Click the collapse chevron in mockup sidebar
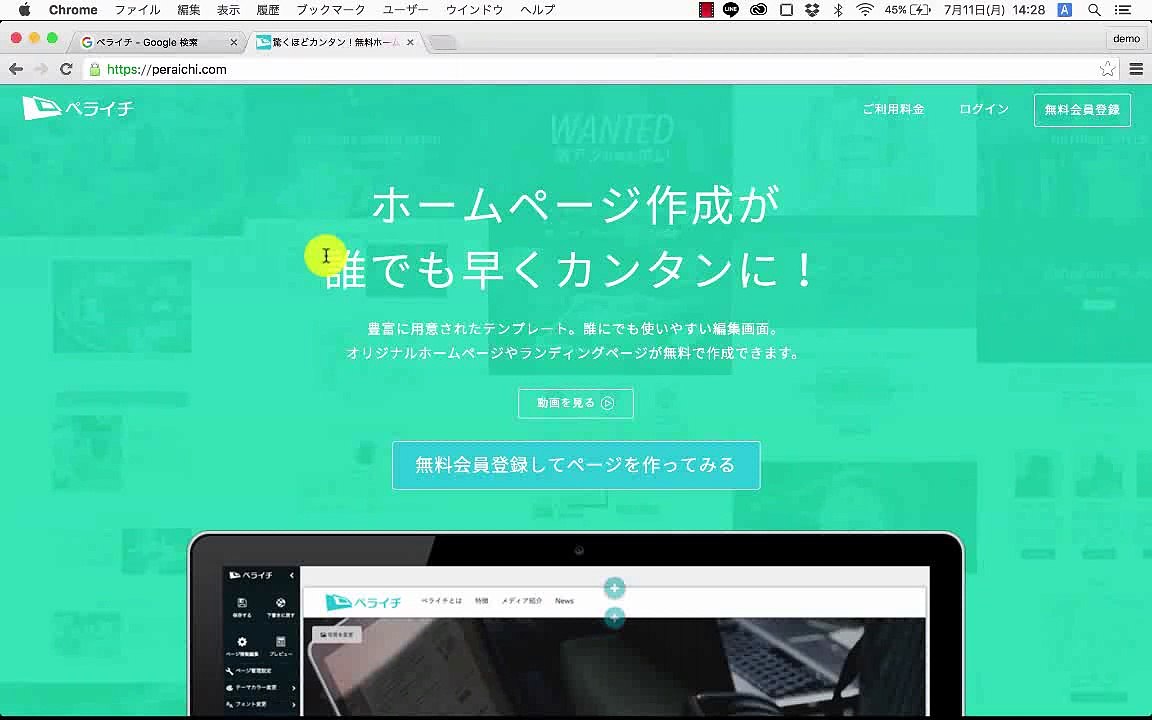The height and width of the screenshot is (720, 1152). (x=292, y=575)
